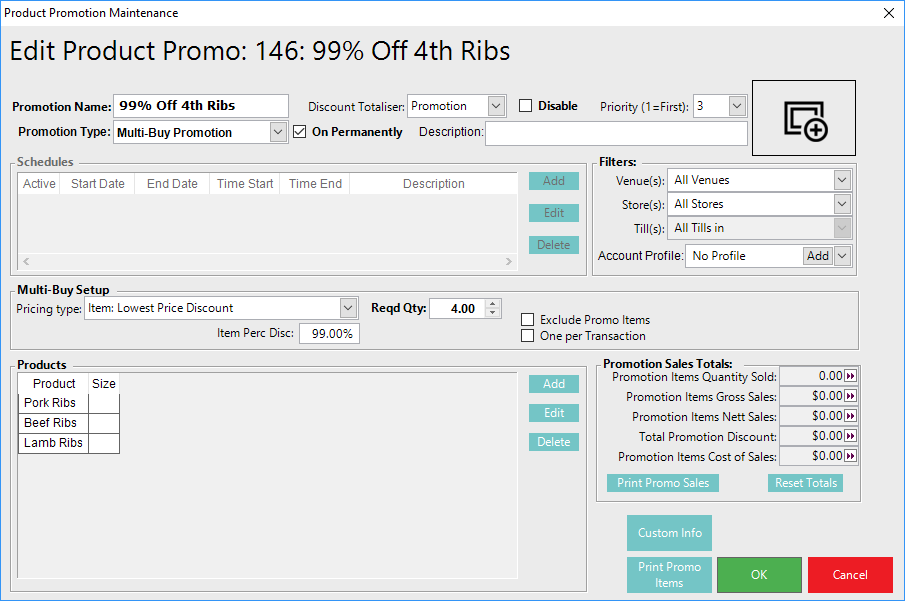Image resolution: width=905 pixels, height=601 pixels.
Task: Expand the Promotion Type dropdown
Action: tap(278, 132)
